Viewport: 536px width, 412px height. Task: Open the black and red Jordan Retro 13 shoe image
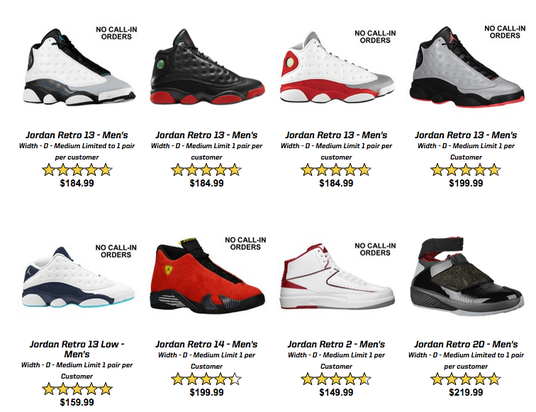207,67
